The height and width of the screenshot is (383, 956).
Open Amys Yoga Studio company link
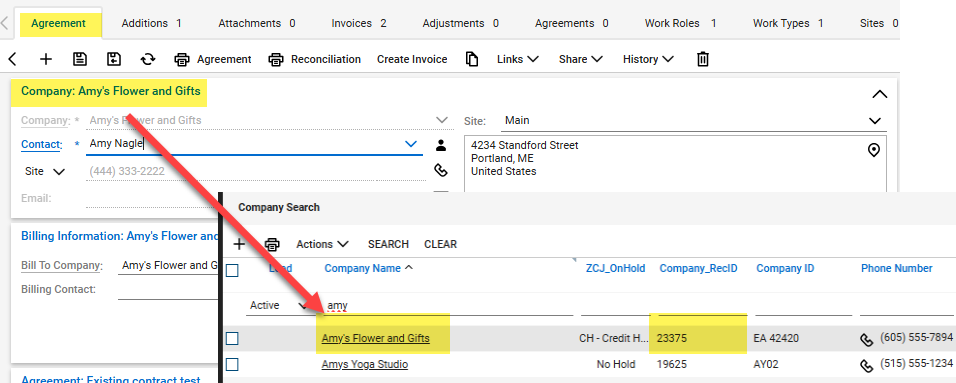pyautogui.click(x=365, y=365)
